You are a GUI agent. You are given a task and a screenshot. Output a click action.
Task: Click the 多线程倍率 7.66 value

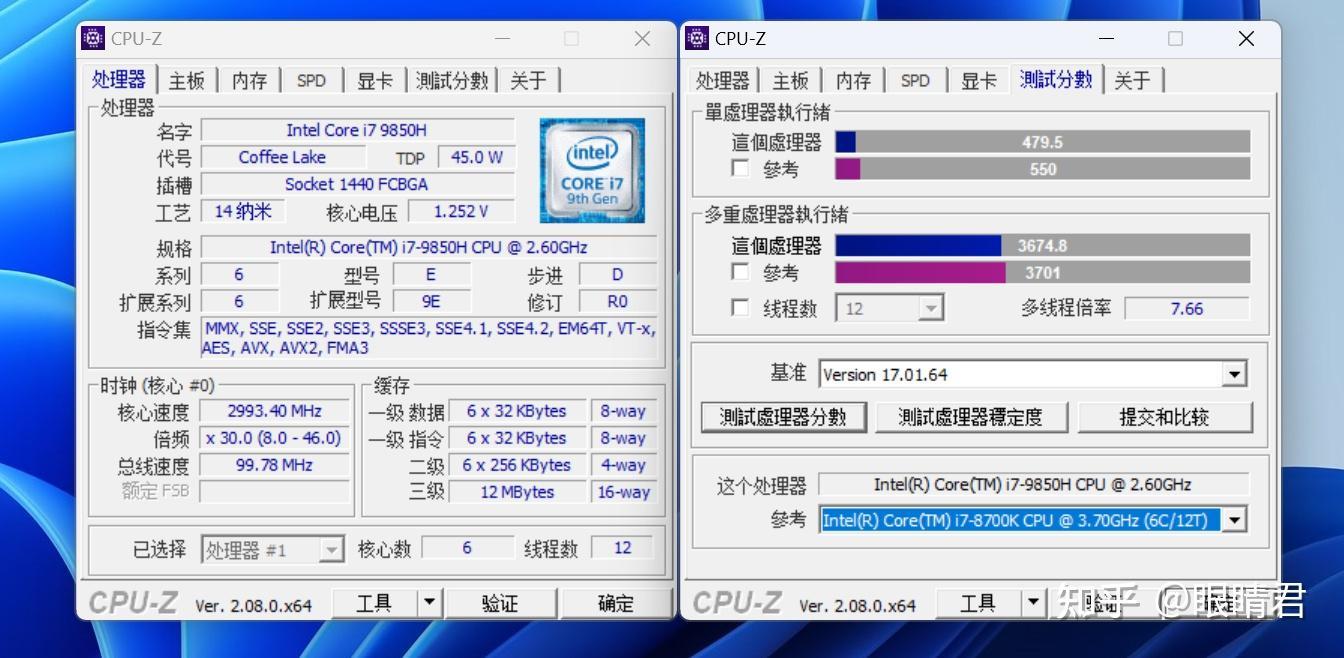point(1187,308)
